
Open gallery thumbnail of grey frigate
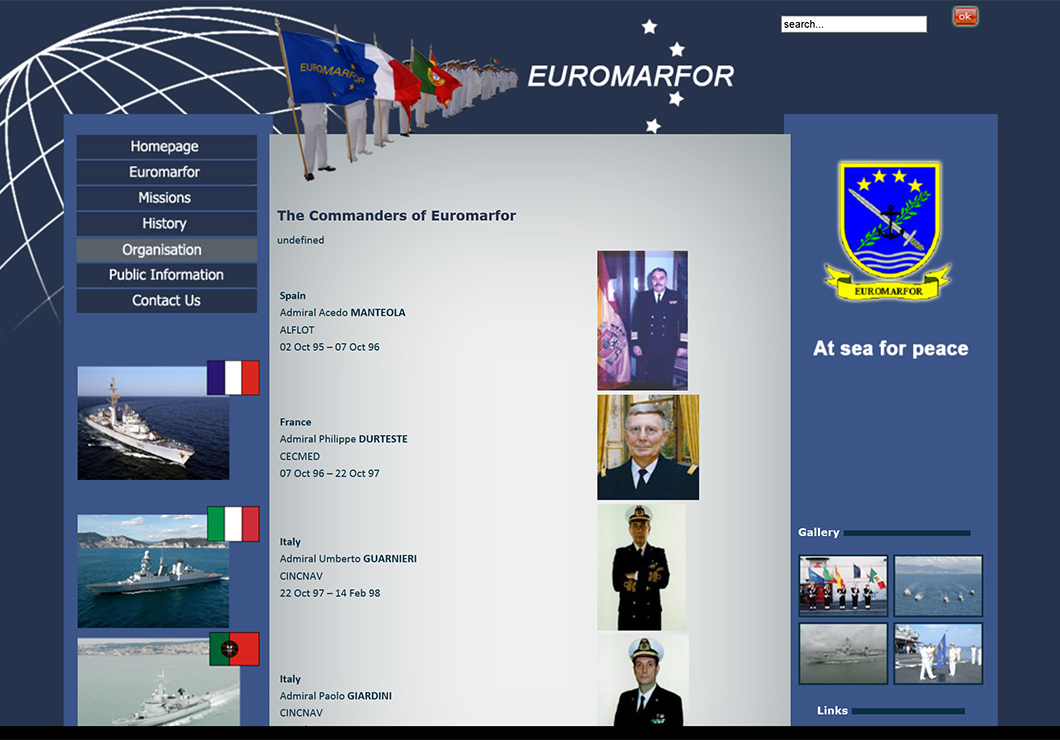[x=843, y=653]
